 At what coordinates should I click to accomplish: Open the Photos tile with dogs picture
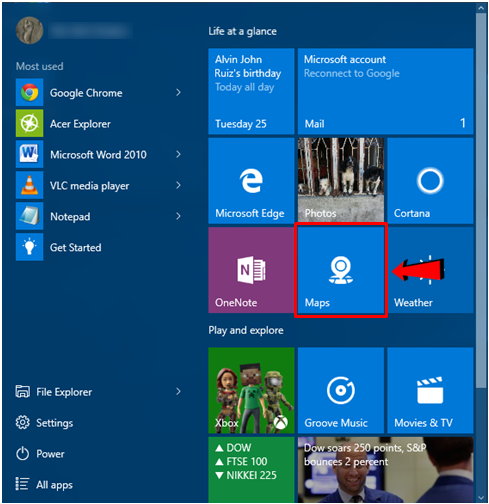(341, 181)
